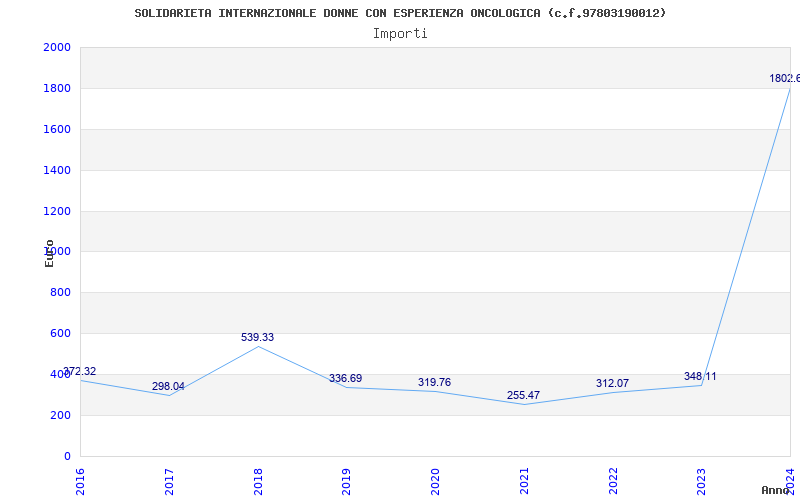The height and width of the screenshot is (500, 800).
Task: Click the 2017 x-axis label
Action: click(x=169, y=482)
